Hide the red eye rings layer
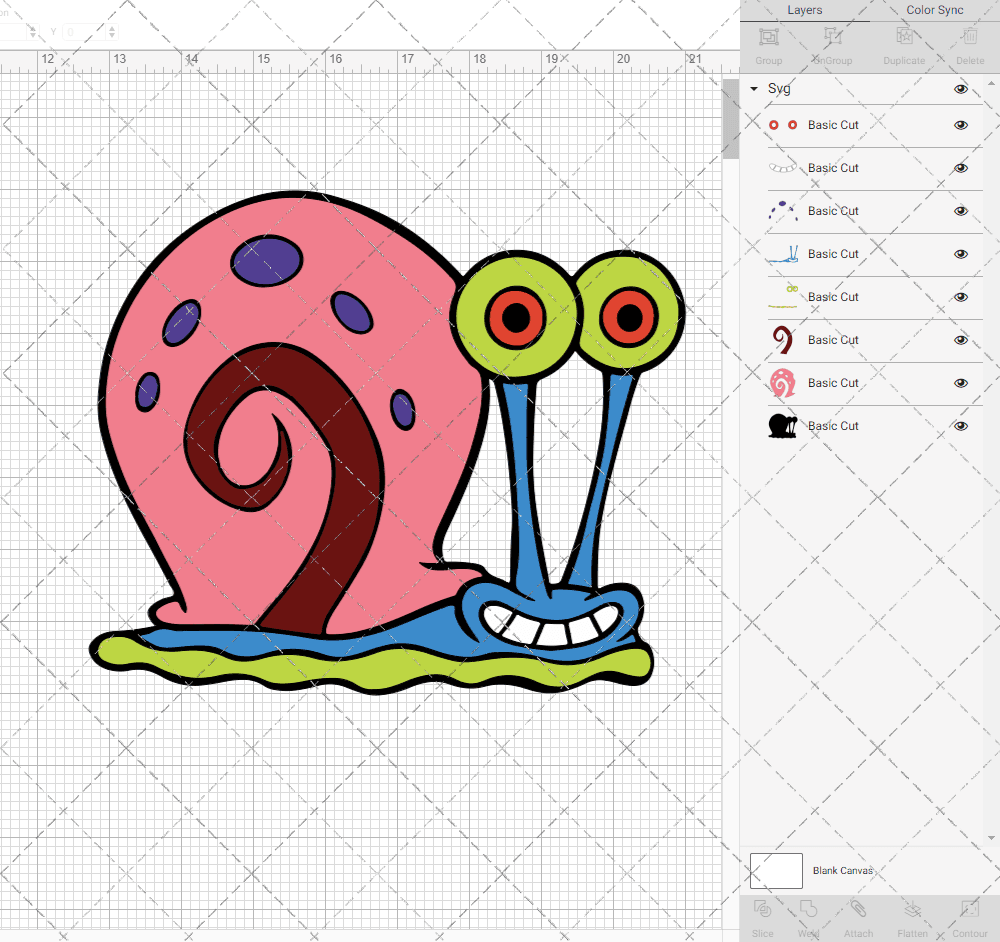1000x942 pixels. pos(960,125)
